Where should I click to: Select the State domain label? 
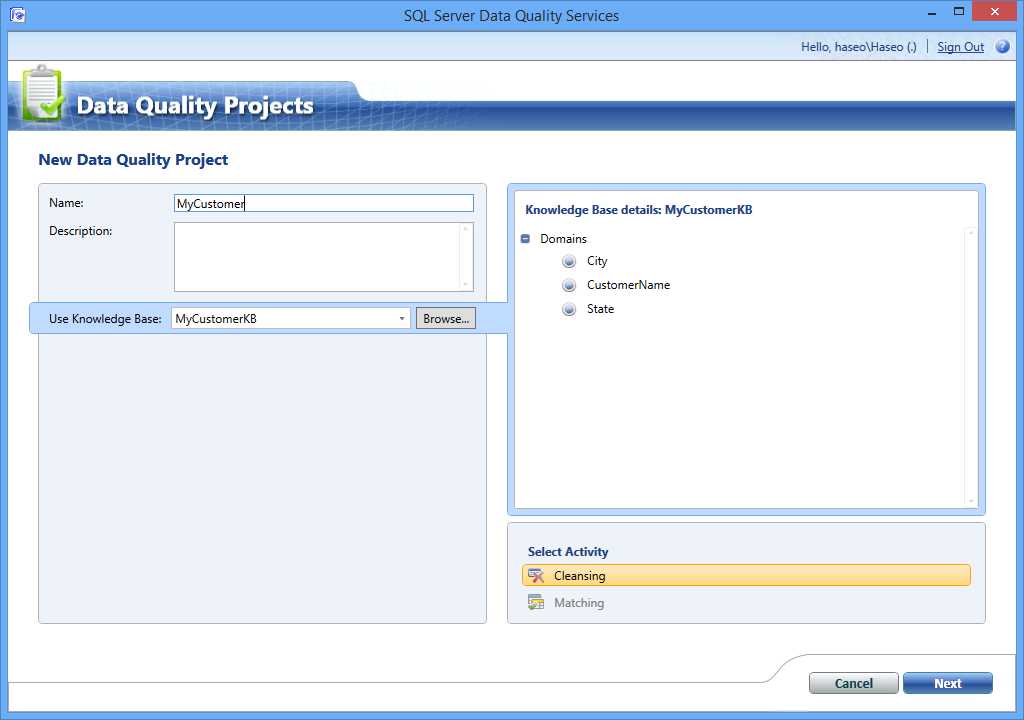[600, 309]
